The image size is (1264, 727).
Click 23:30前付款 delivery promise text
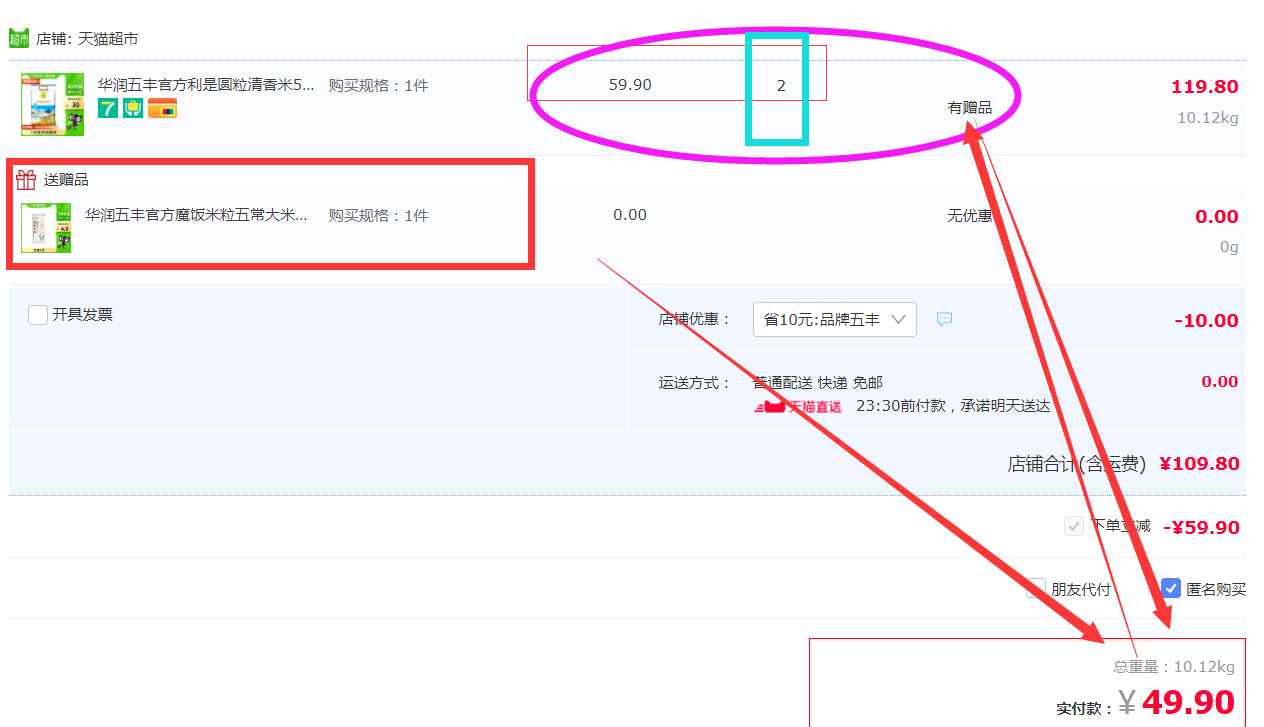953,406
